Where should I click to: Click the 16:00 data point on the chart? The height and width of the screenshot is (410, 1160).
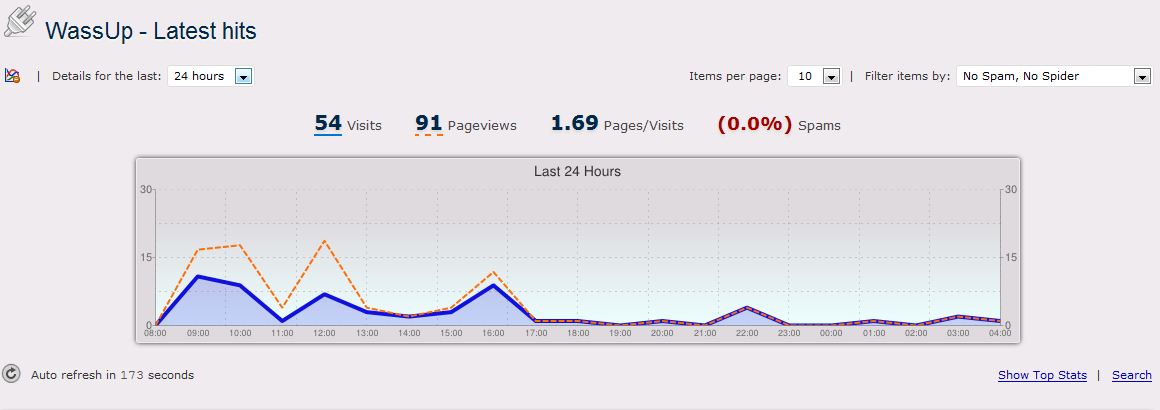(x=493, y=285)
